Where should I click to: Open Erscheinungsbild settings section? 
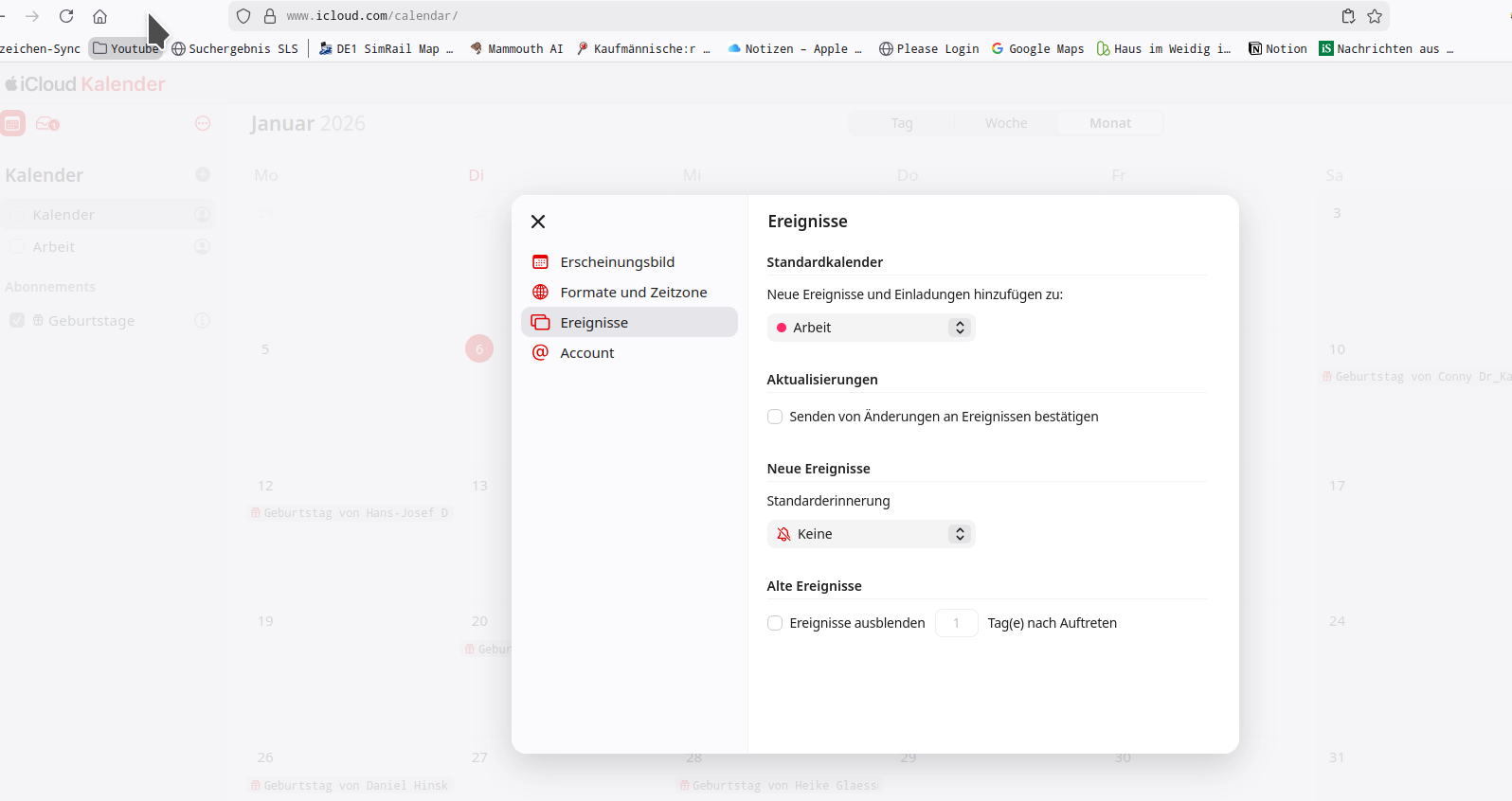[617, 262]
